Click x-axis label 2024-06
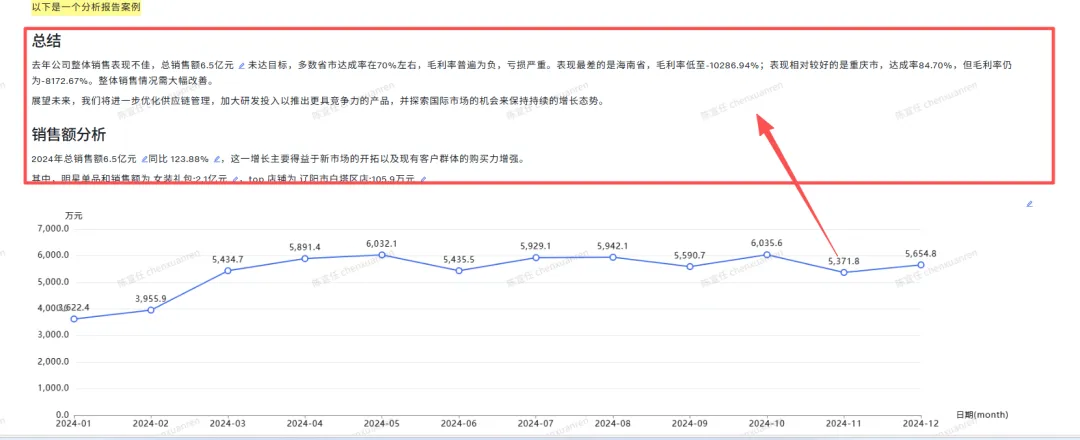Screen dimensions: 1080x440 (x=459, y=423)
